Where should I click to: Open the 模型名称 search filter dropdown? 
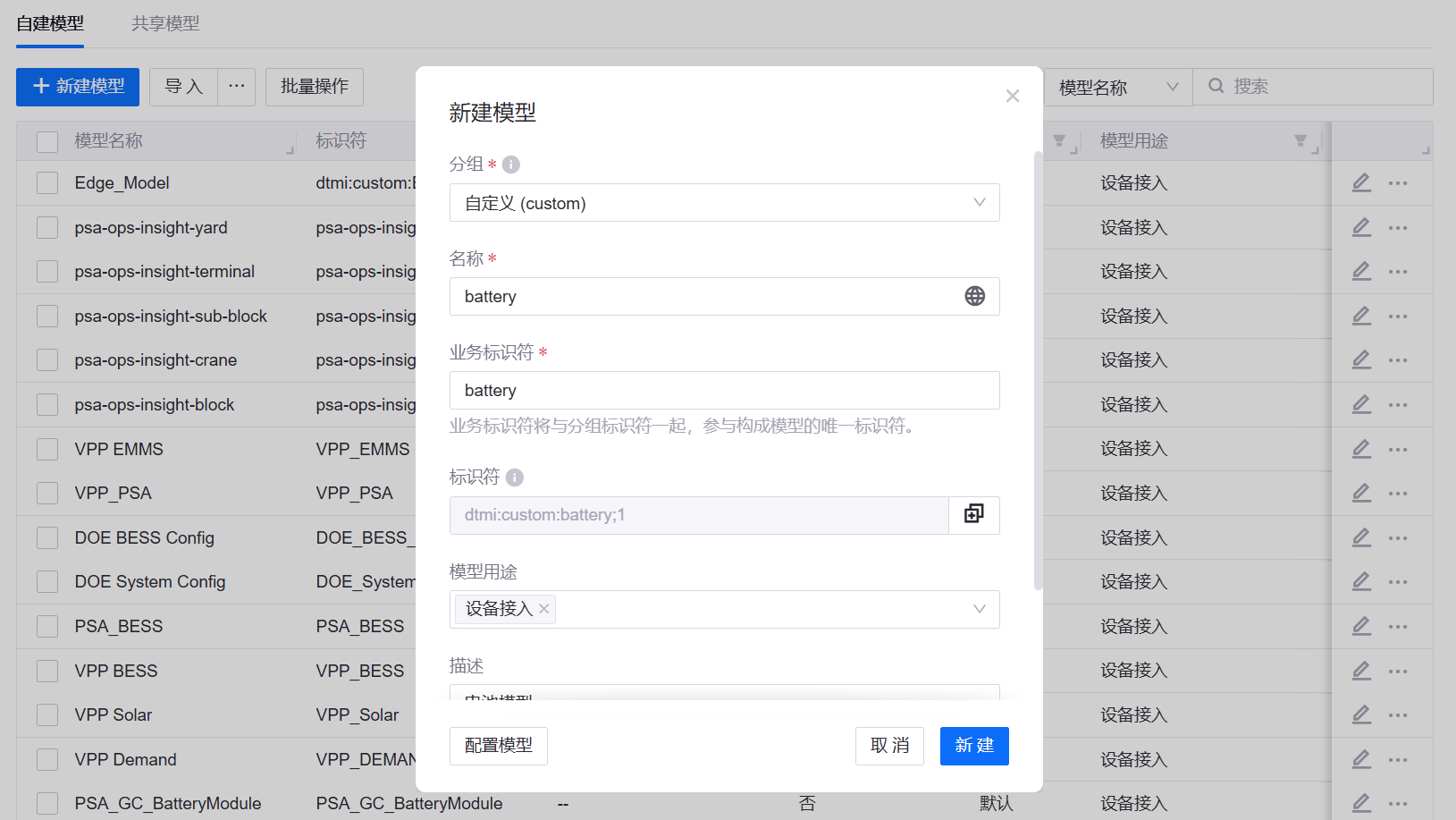(x=1117, y=88)
